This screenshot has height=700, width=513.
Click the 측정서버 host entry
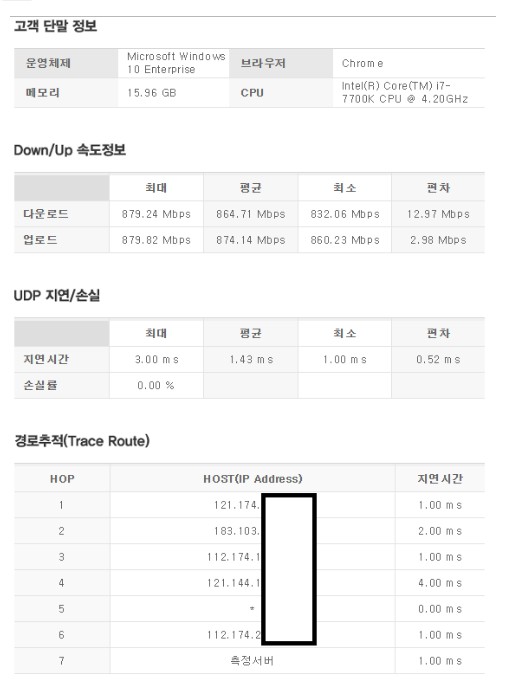point(252,661)
